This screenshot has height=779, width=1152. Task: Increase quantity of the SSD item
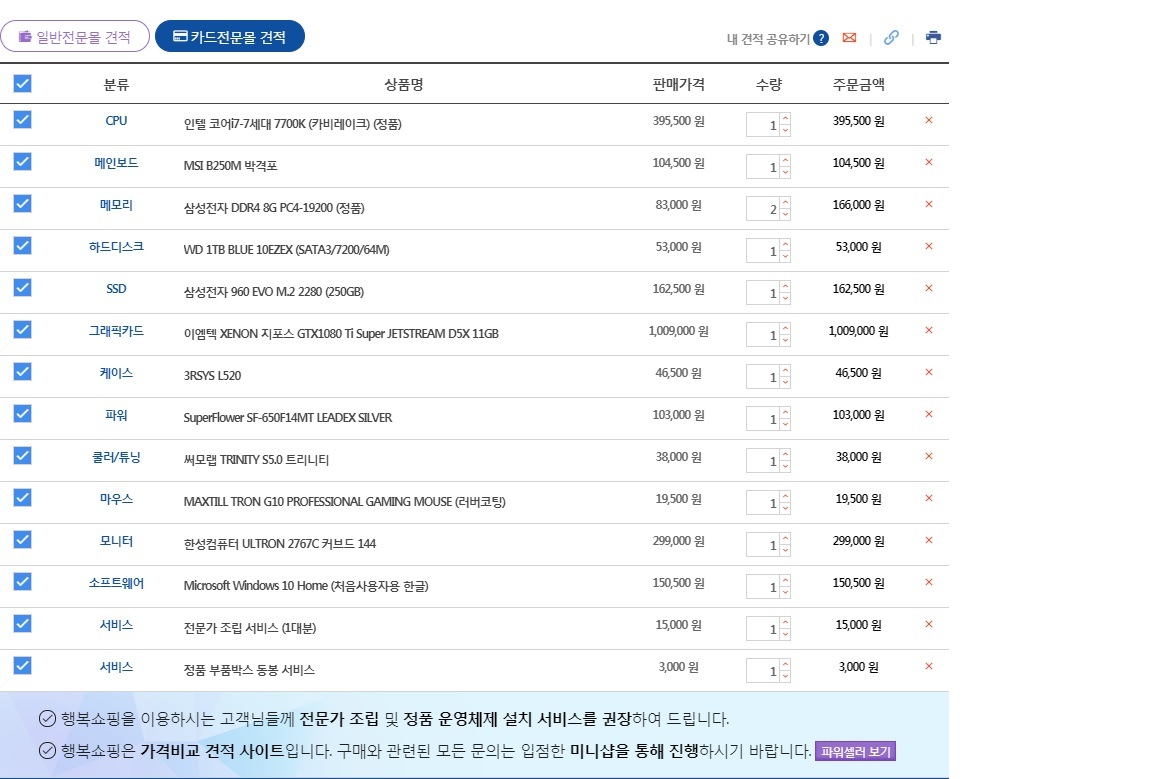point(785,286)
